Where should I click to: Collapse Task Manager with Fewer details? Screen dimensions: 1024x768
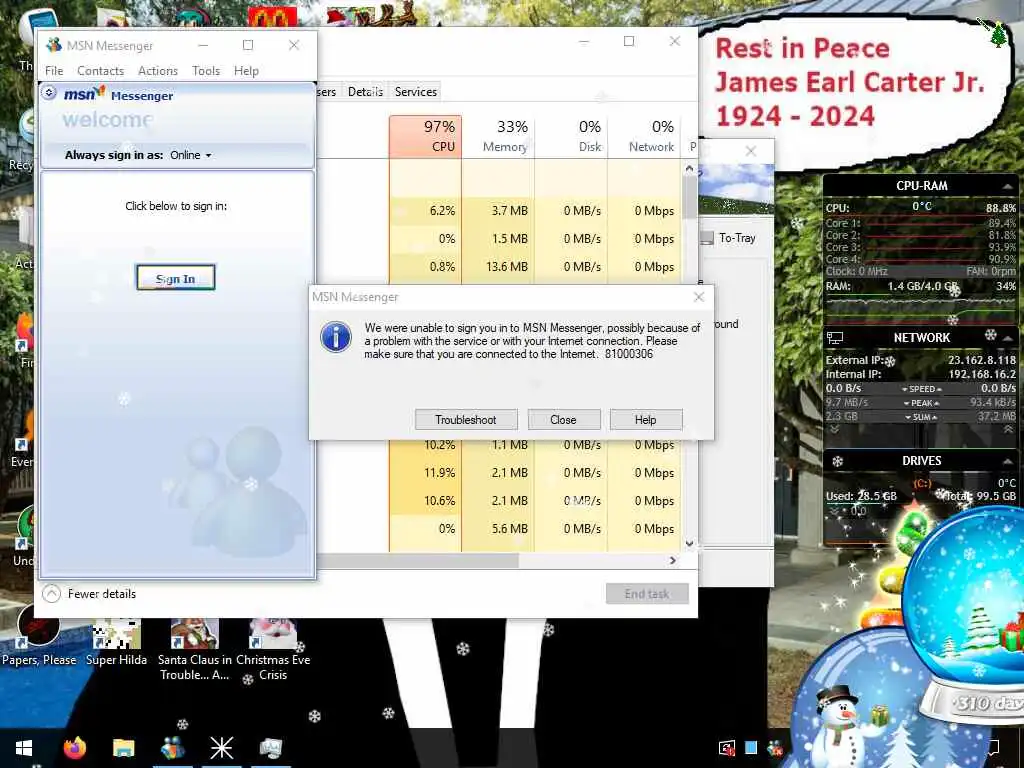pyautogui.click(x=89, y=594)
